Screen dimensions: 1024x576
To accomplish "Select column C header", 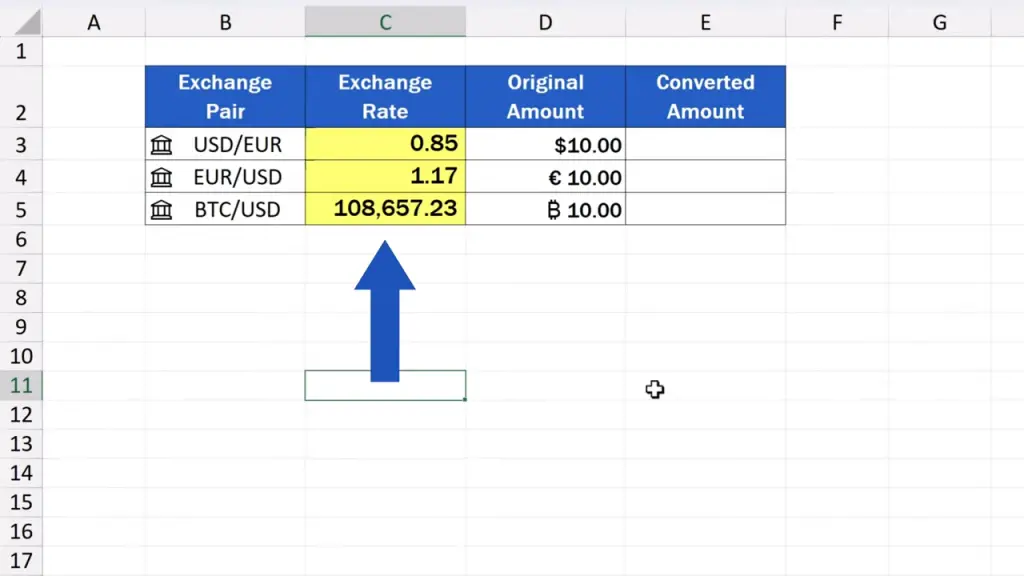I will [x=385, y=22].
